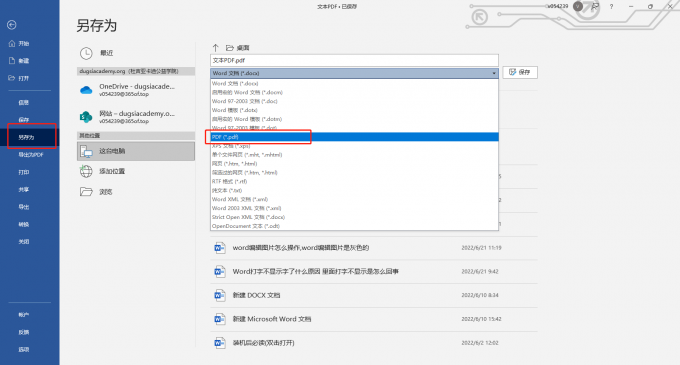
Task: Click the file name field 文本PDF.pdf
Action: point(354,60)
